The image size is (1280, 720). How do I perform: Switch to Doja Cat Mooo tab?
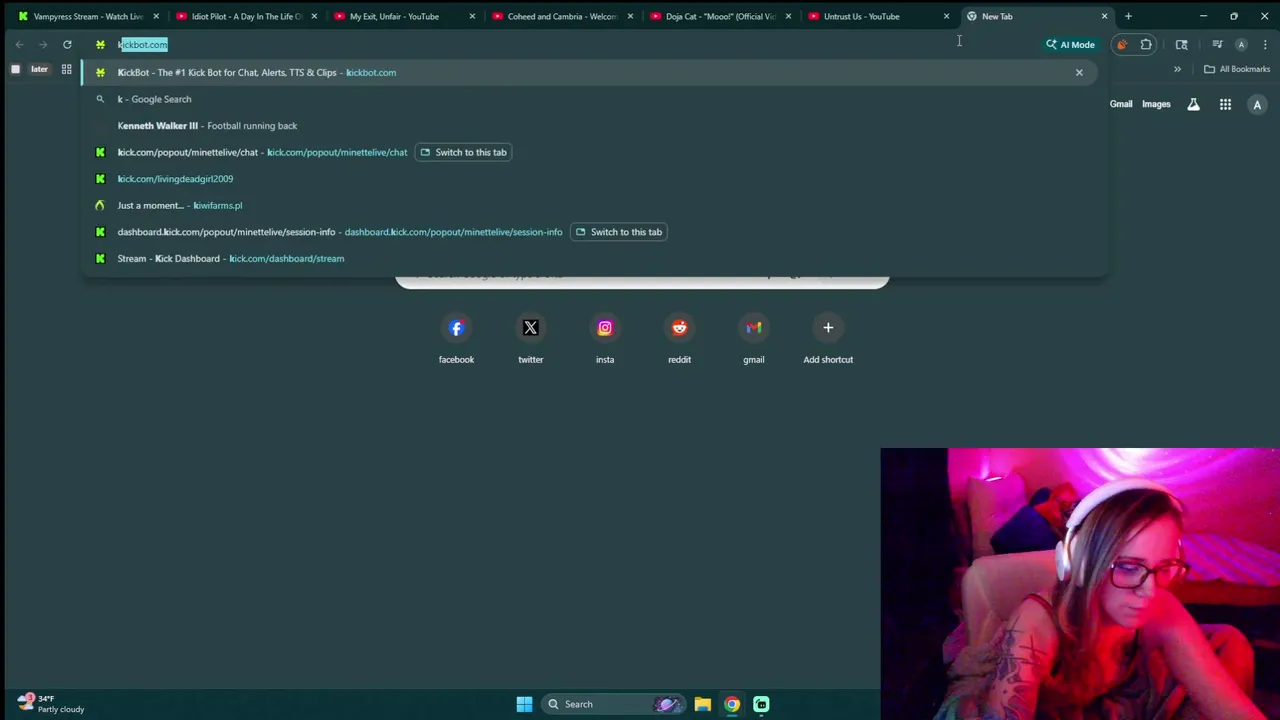coord(720,16)
